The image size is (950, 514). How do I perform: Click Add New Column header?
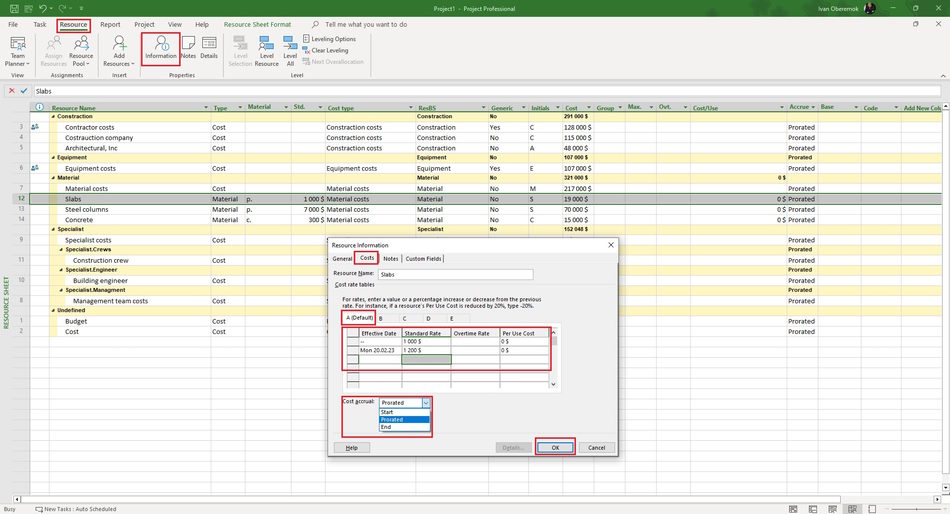tap(922, 108)
